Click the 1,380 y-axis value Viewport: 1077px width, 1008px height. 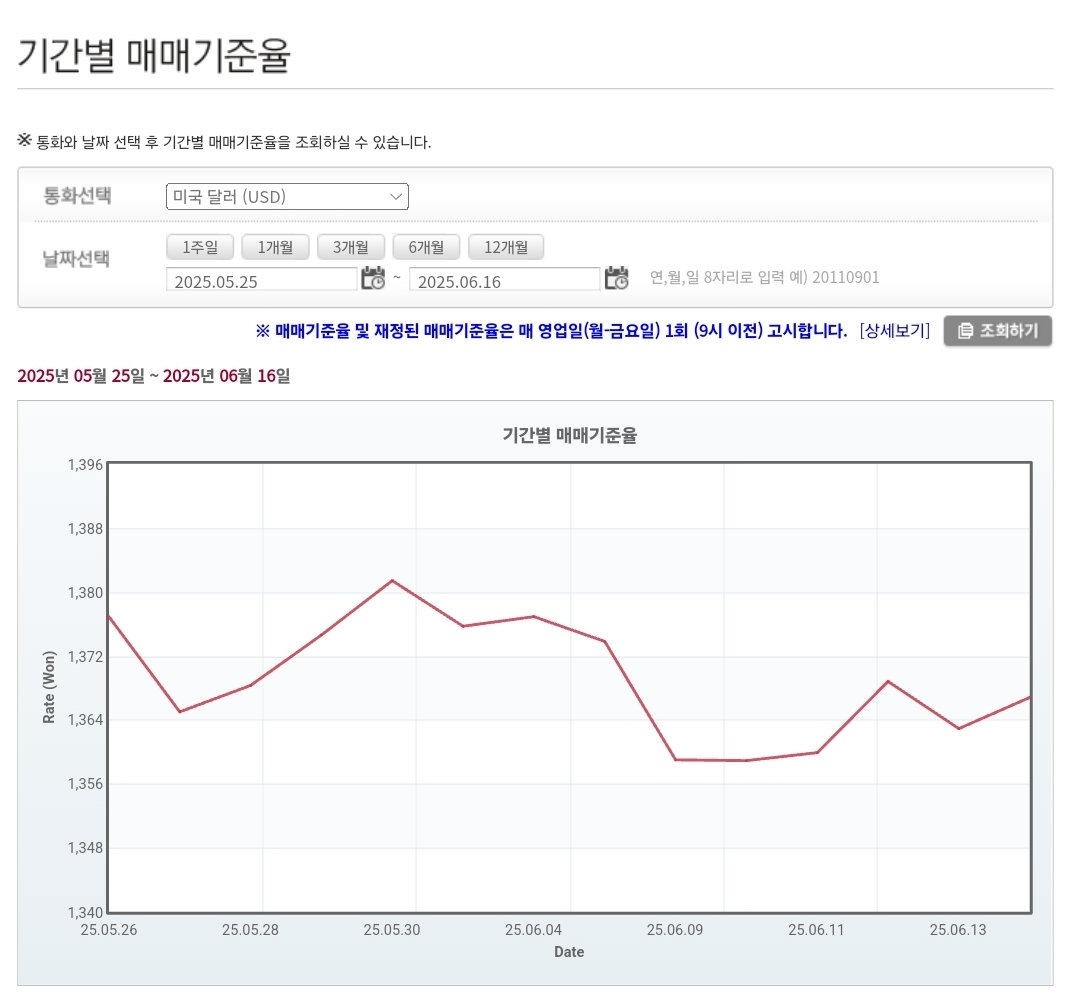click(85, 593)
